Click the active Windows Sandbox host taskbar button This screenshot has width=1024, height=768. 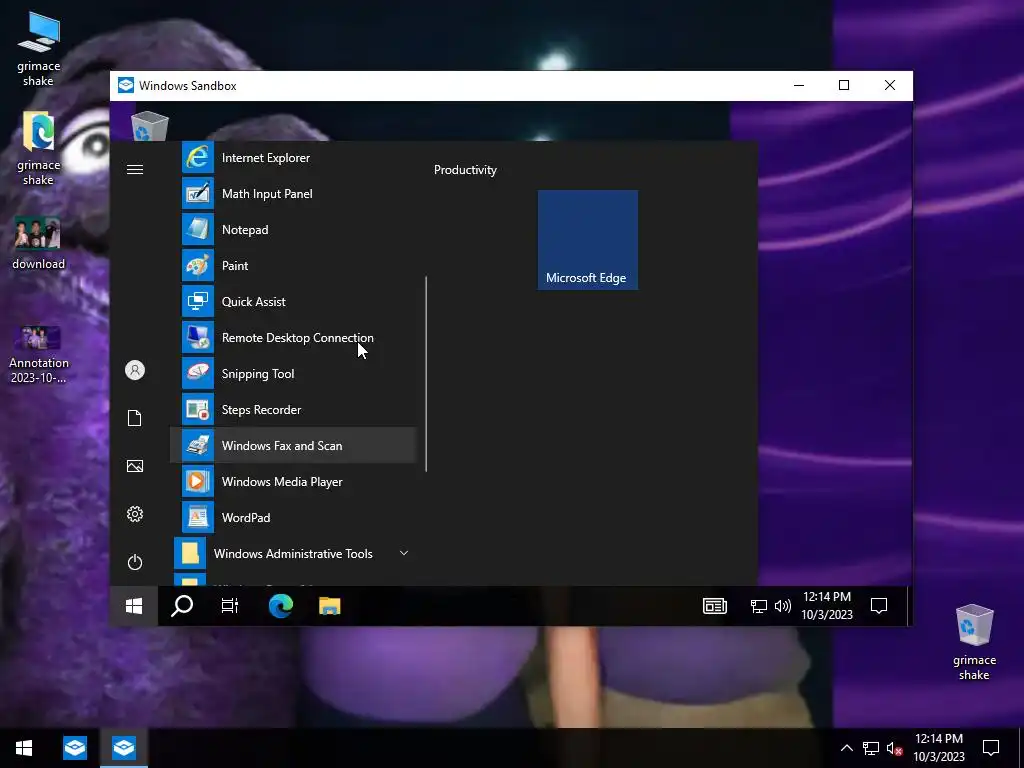pos(124,748)
